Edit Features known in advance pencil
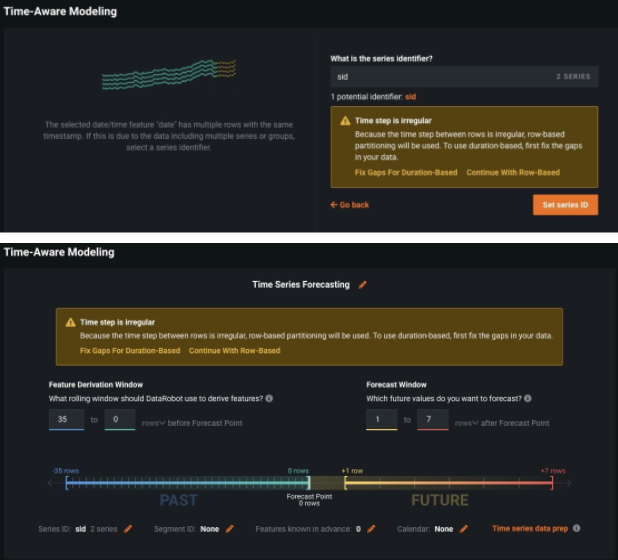 [x=371, y=529]
